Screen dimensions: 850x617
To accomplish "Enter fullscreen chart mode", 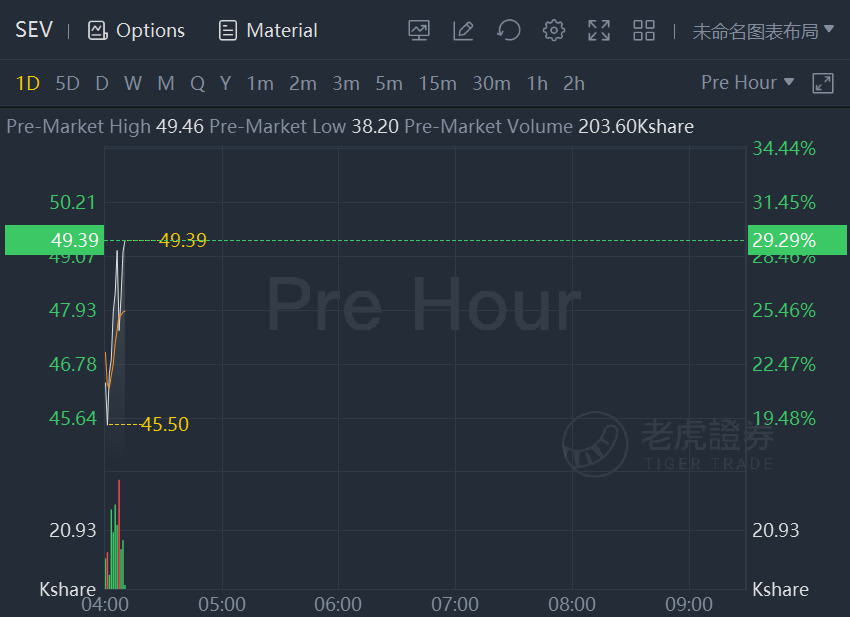I will tap(599, 31).
